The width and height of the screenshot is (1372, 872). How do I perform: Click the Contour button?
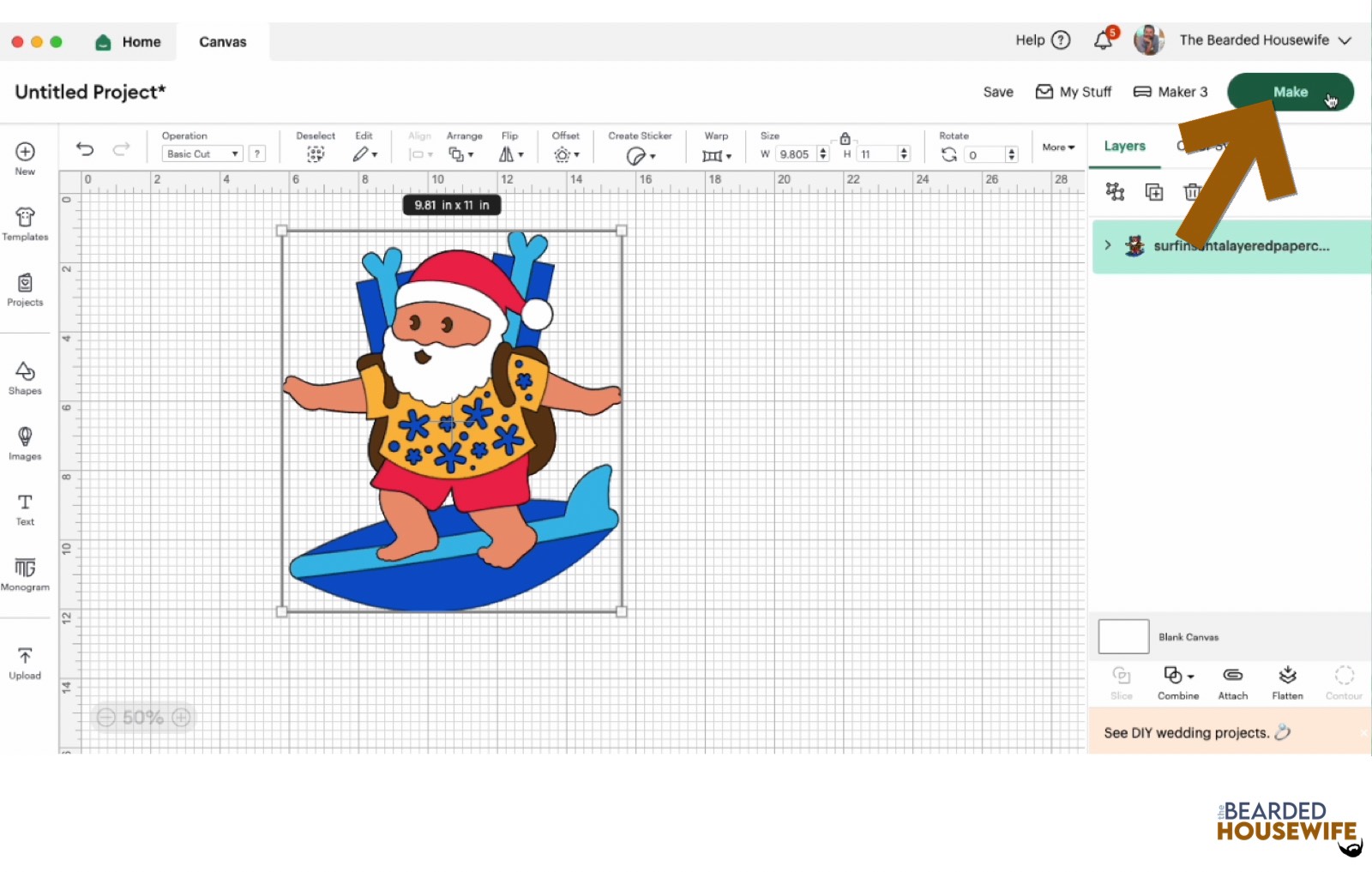click(x=1344, y=683)
